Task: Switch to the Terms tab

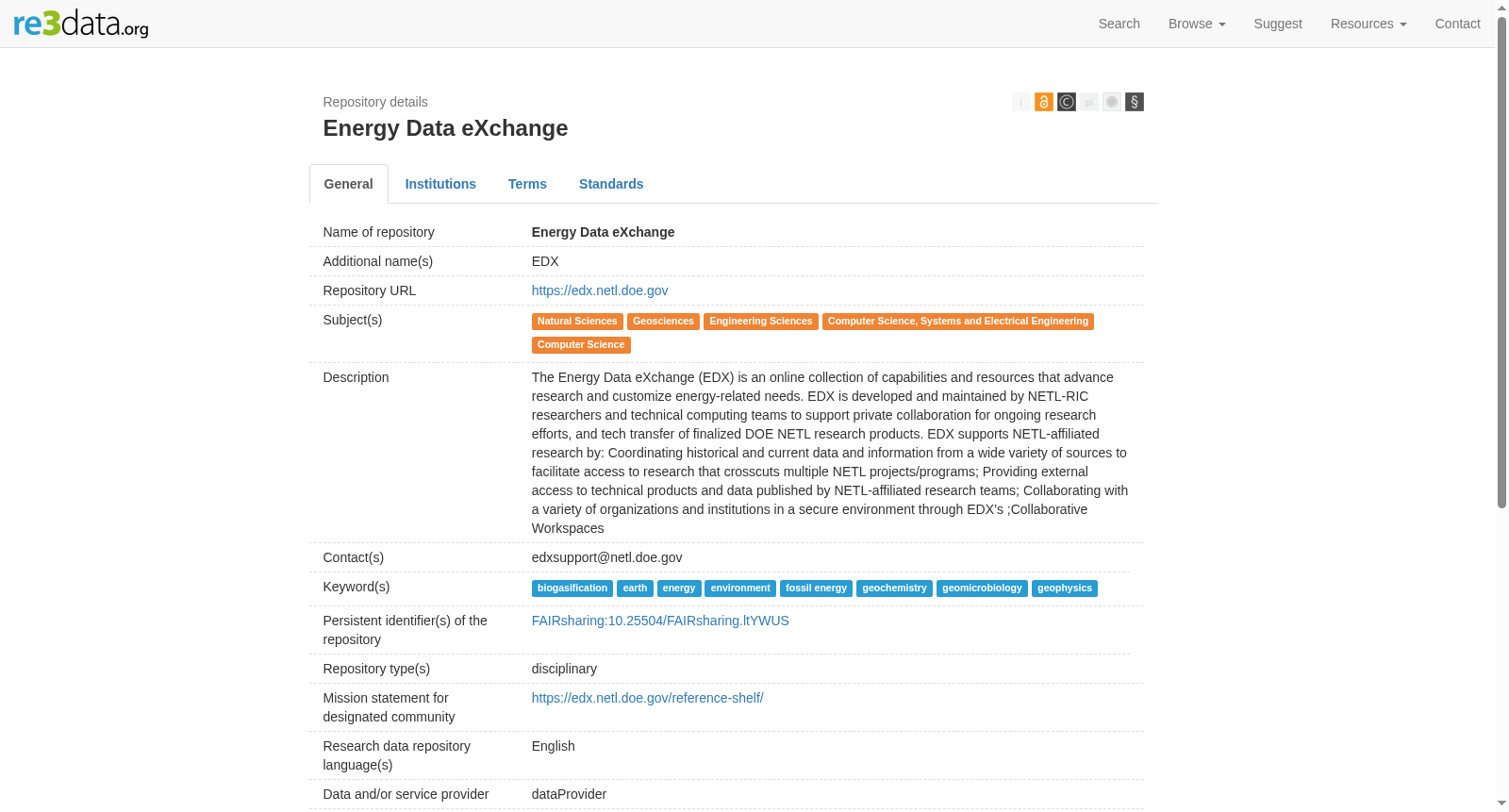Action: (x=527, y=184)
